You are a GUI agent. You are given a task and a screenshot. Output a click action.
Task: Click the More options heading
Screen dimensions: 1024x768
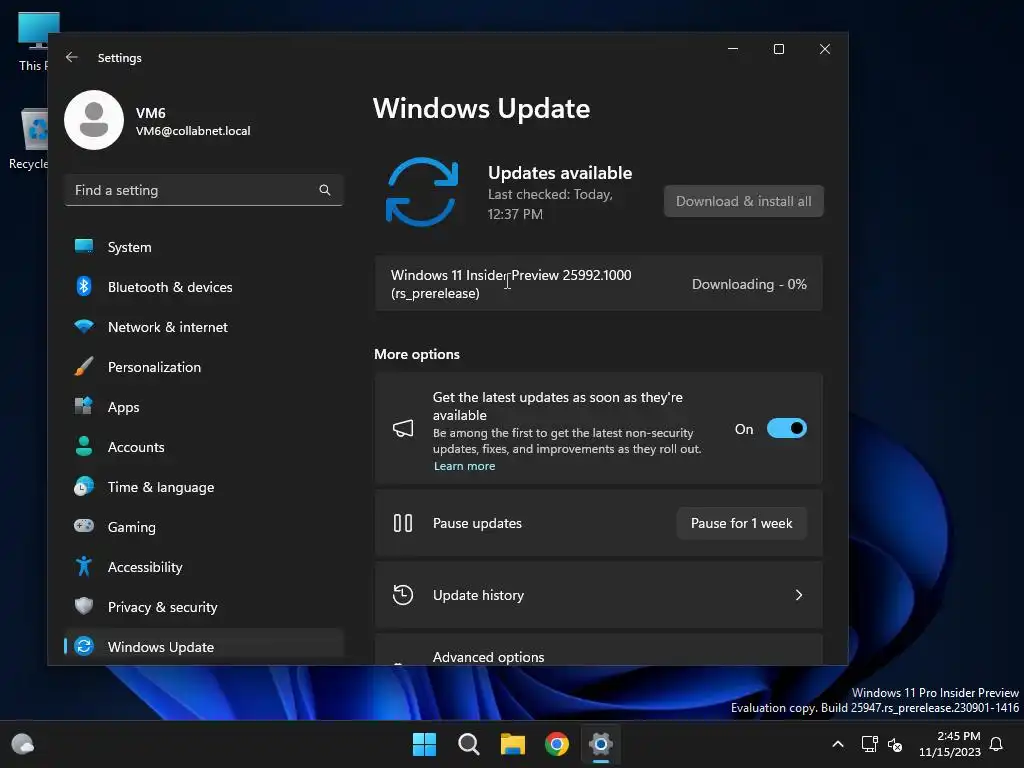point(417,354)
